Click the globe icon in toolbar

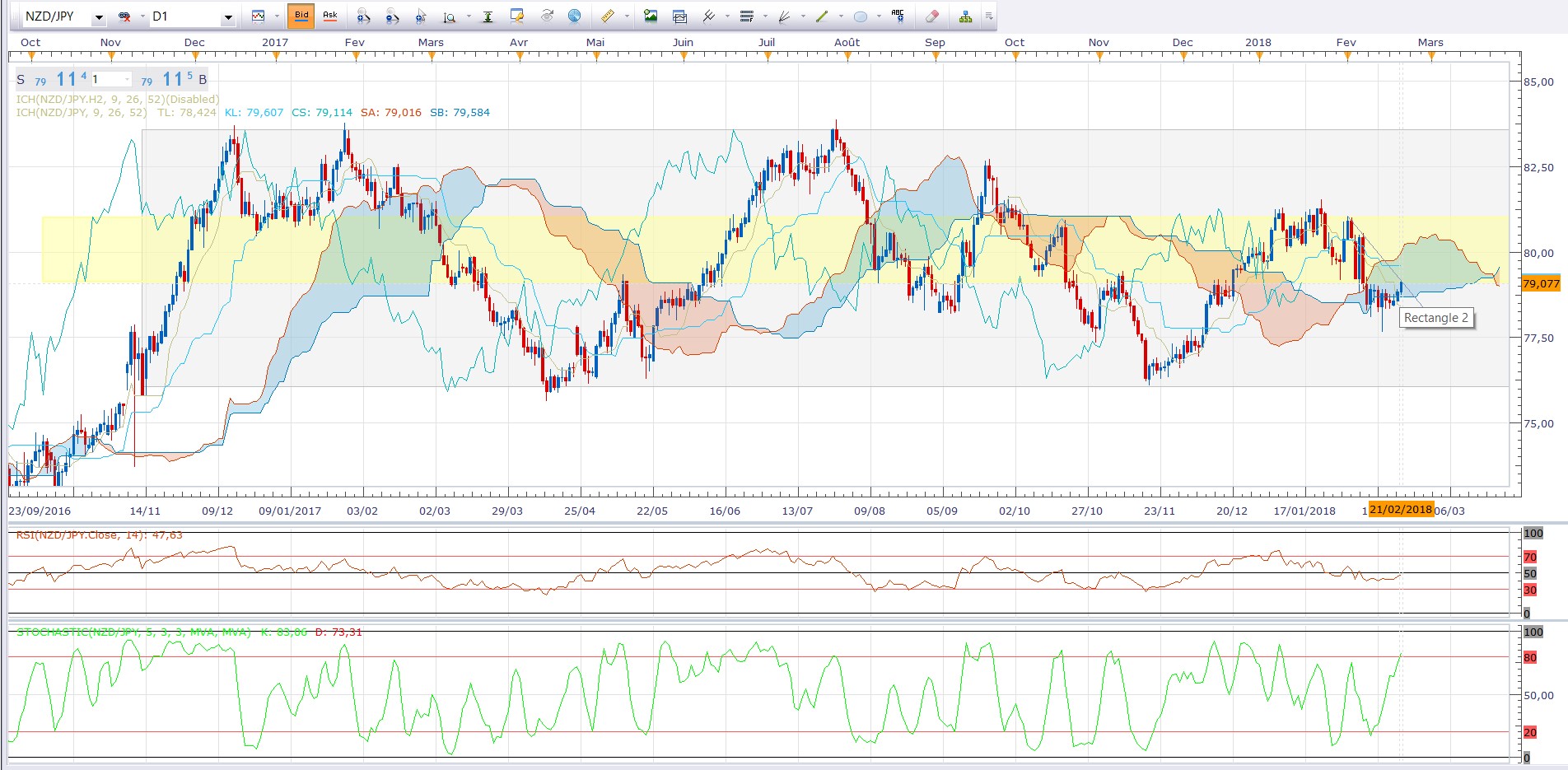point(575,16)
